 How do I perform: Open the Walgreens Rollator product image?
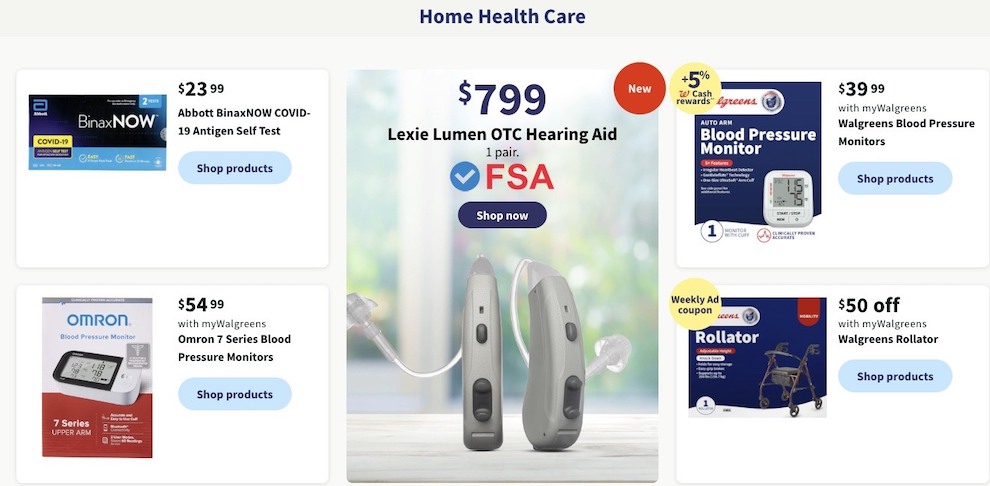click(757, 357)
